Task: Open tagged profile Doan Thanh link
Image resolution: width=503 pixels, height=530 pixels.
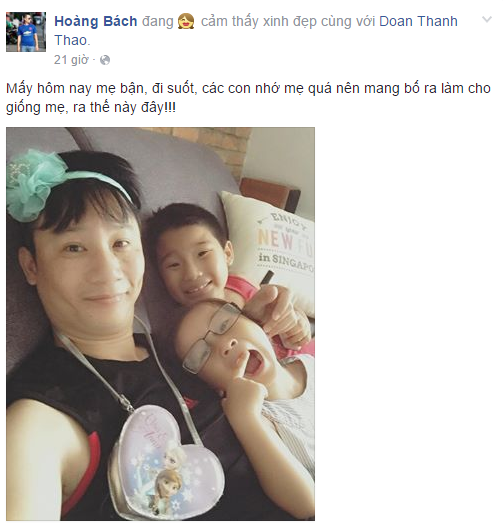Action: pyautogui.click(x=418, y=21)
